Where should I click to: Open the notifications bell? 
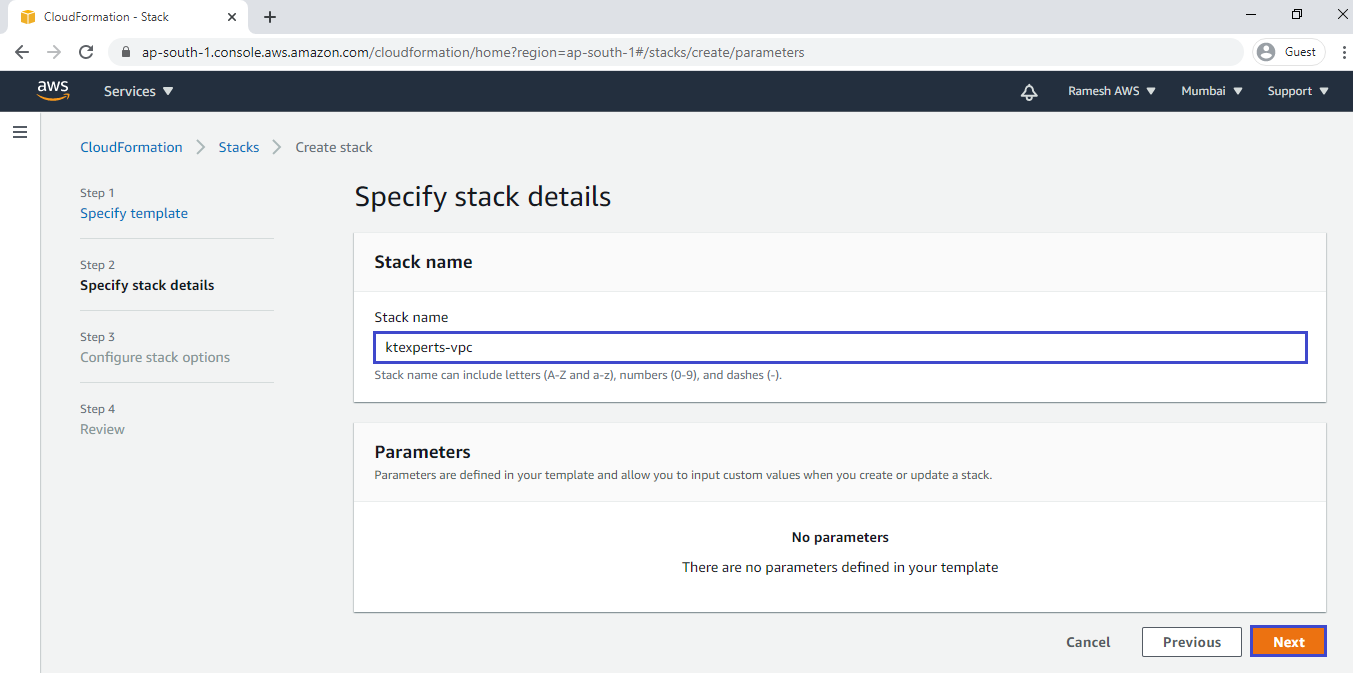[x=1029, y=92]
